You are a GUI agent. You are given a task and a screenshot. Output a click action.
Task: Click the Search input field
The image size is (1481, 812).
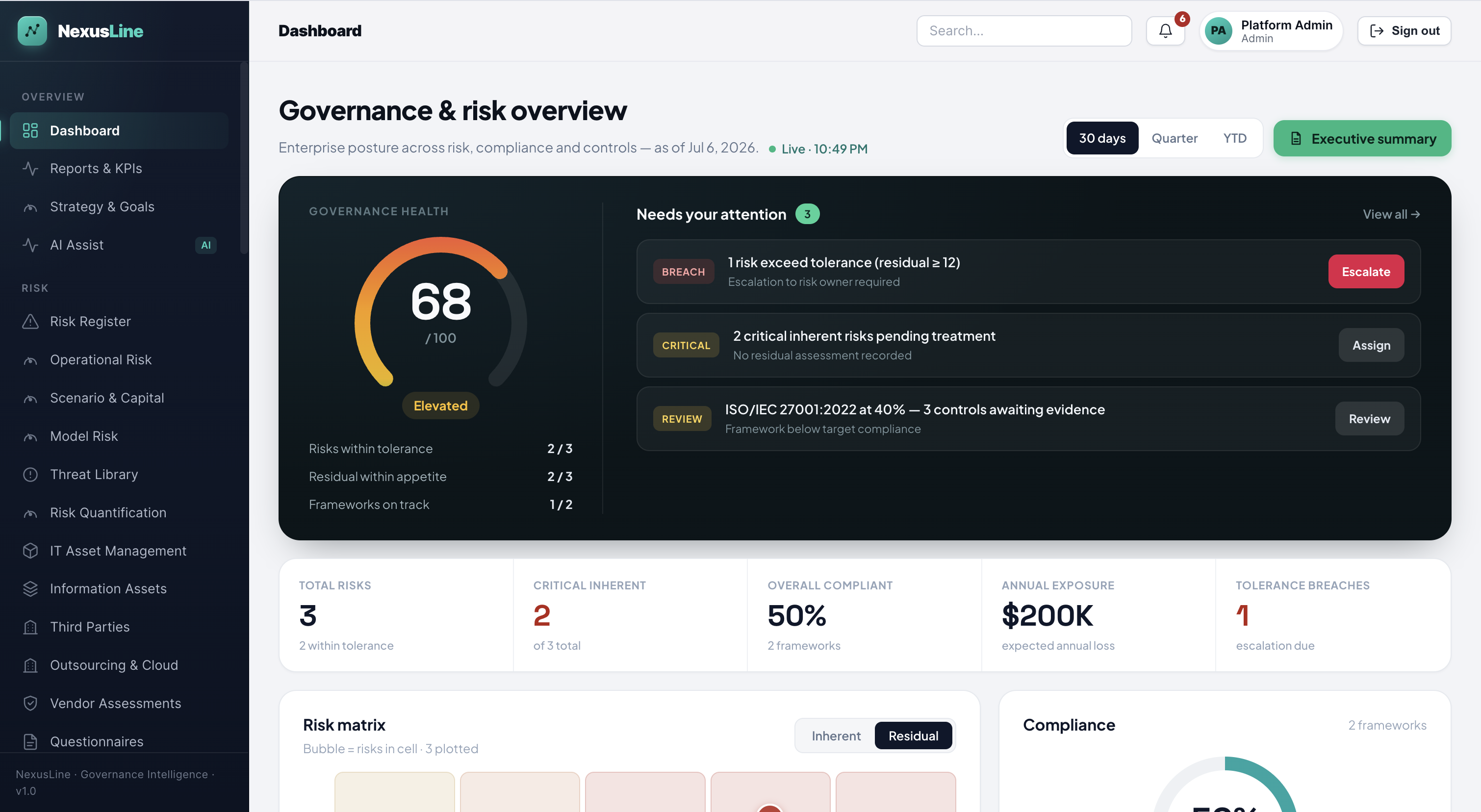pyautogui.click(x=1024, y=30)
